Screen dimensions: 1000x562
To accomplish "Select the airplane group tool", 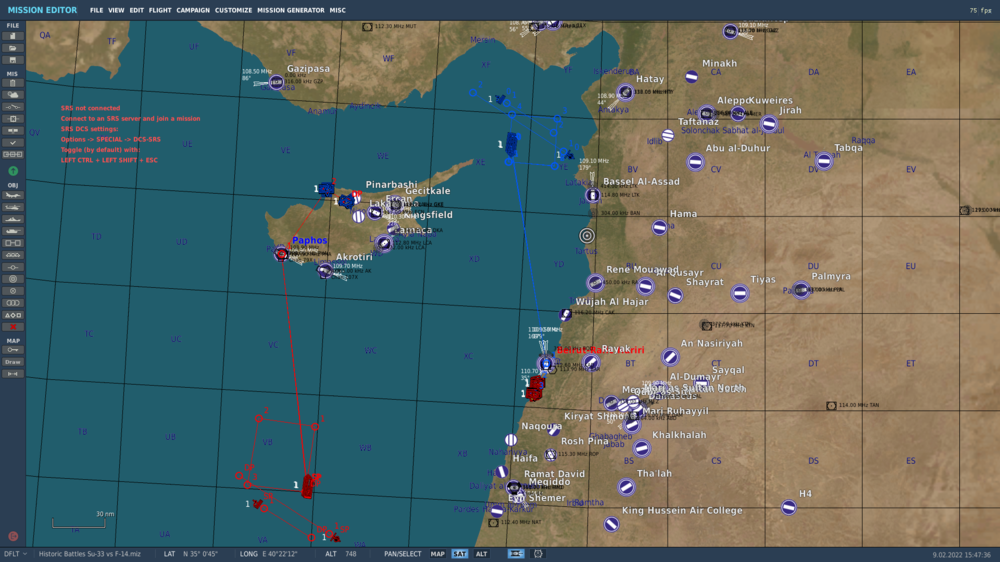I will 13,195.
